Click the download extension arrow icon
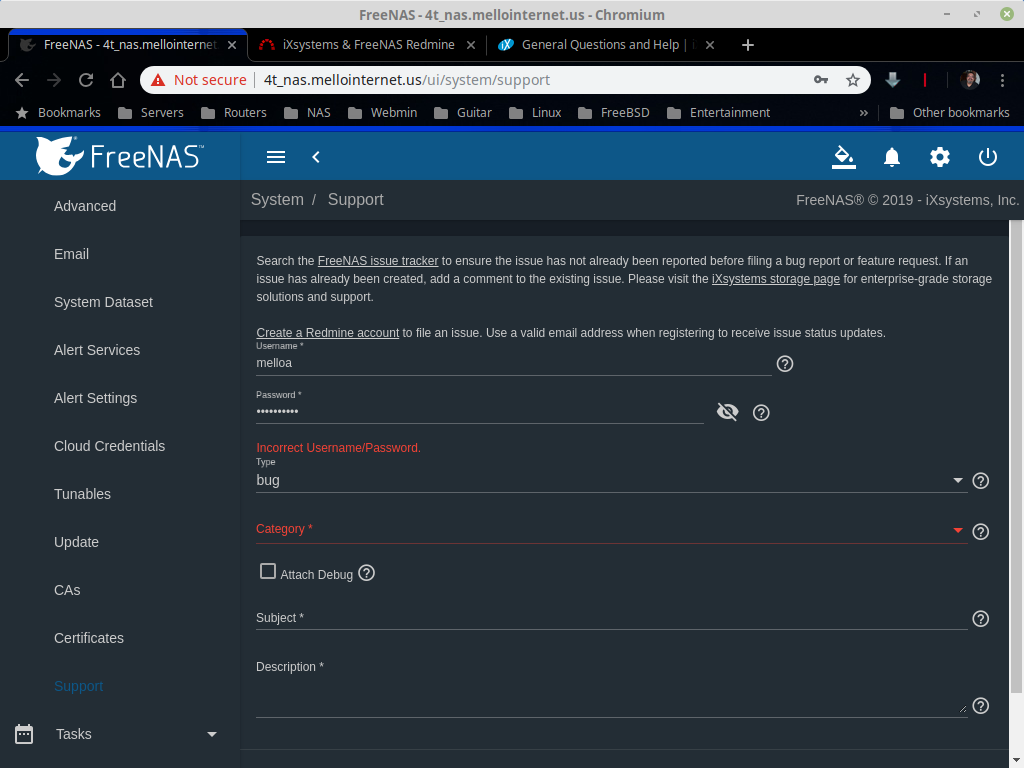 click(x=893, y=80)
